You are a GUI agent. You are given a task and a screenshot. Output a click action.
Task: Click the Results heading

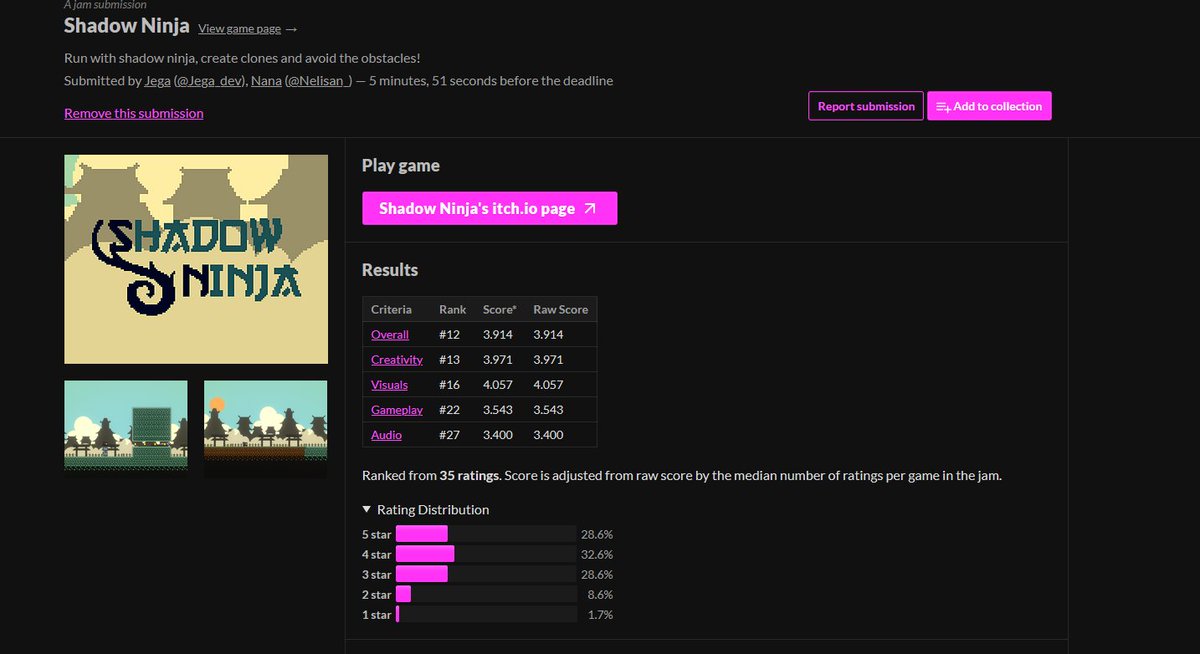click(390, 270)
